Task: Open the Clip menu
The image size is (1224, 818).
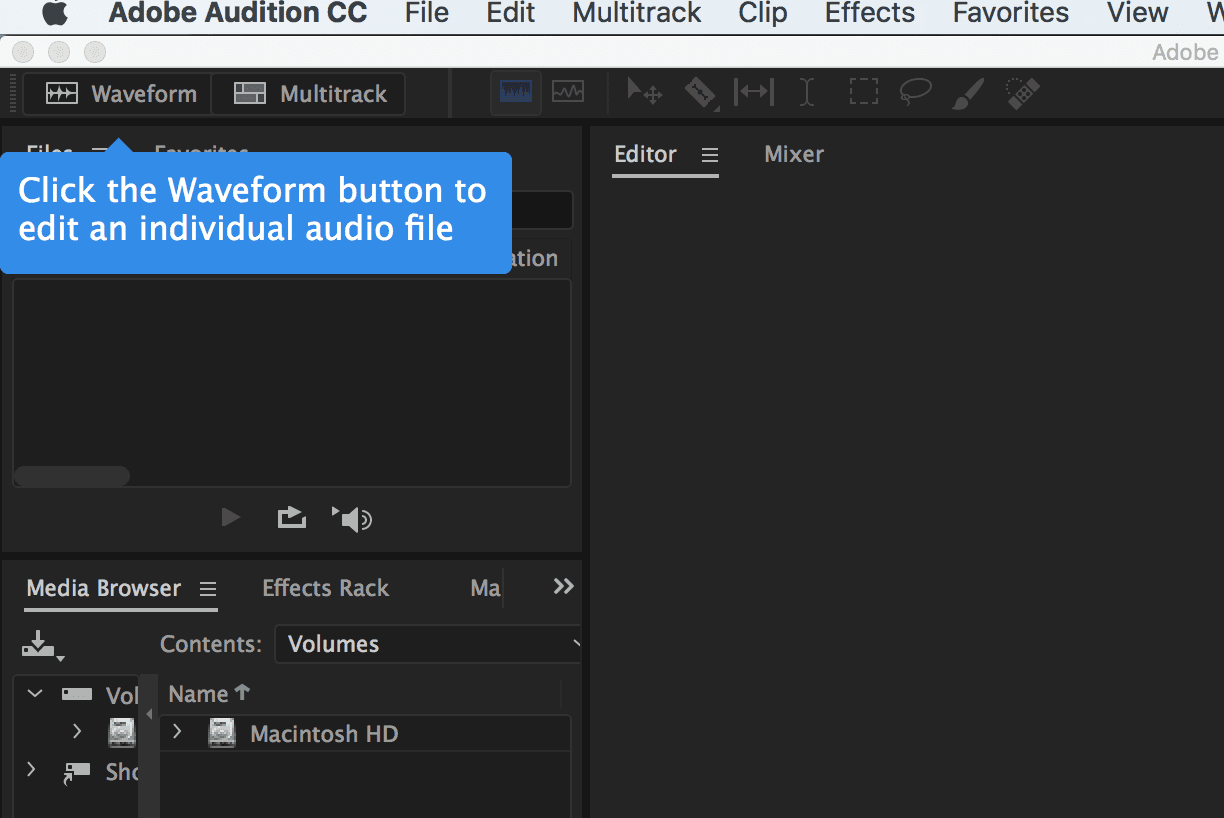Action: coord(763,14)
